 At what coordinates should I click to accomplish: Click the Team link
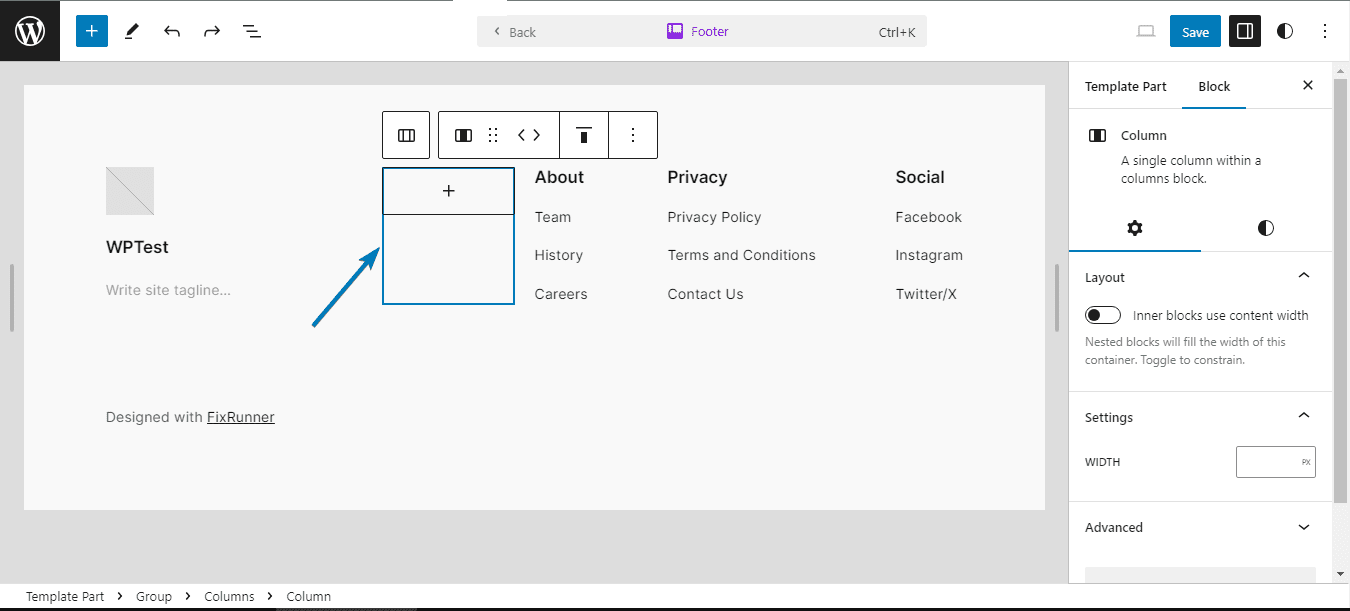[553, 217]
